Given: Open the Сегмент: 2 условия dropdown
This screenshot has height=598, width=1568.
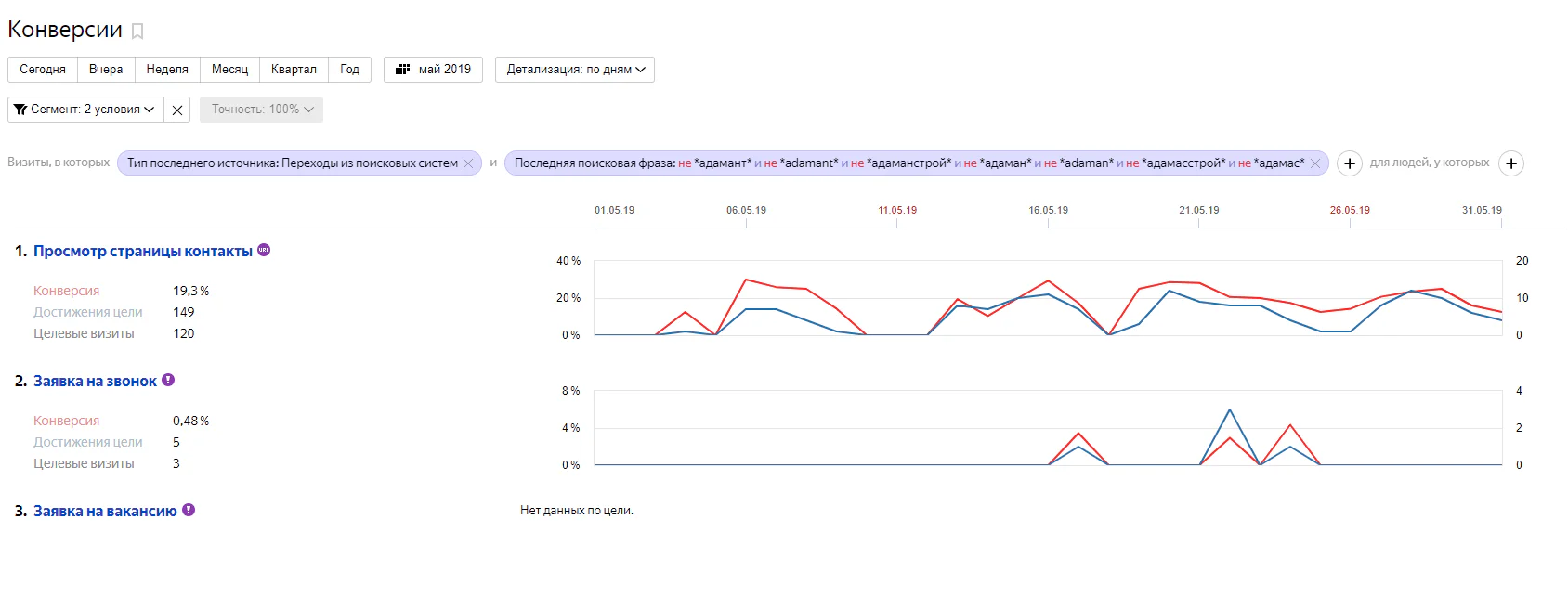Looking at the screenshot, I should (85, 110).
